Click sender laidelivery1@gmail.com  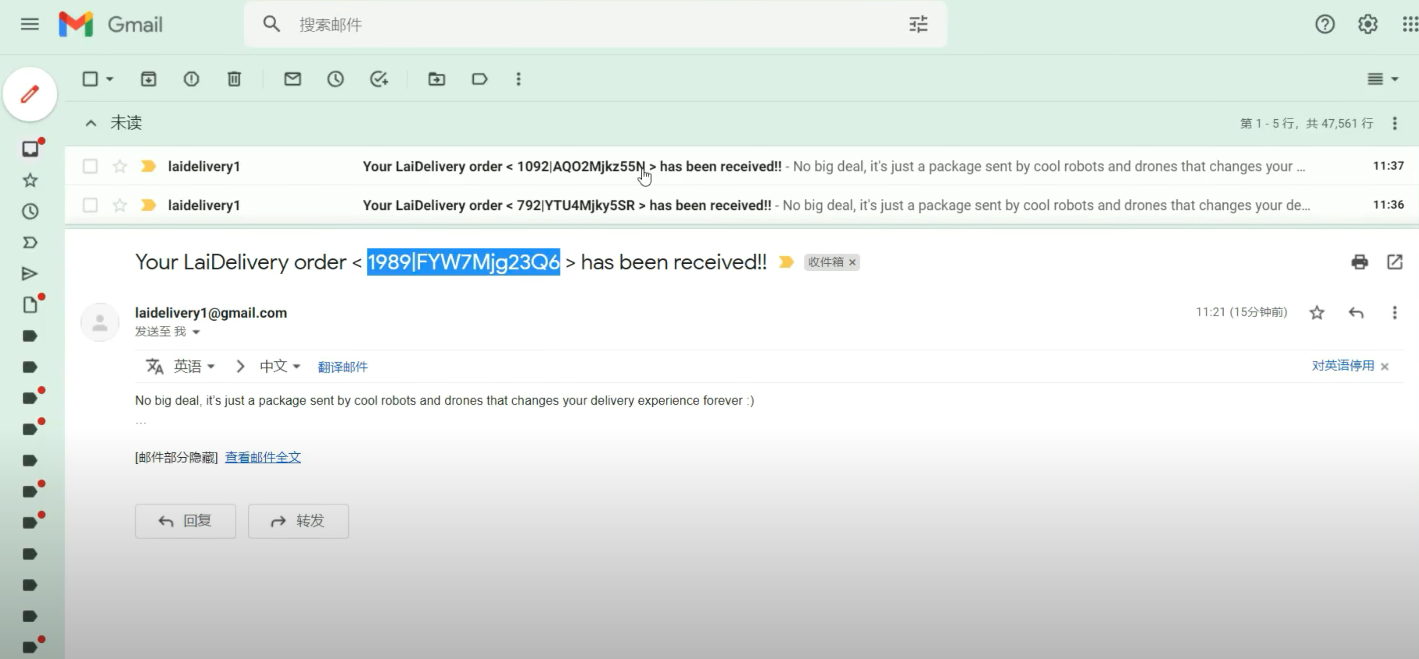coord(211,313)
